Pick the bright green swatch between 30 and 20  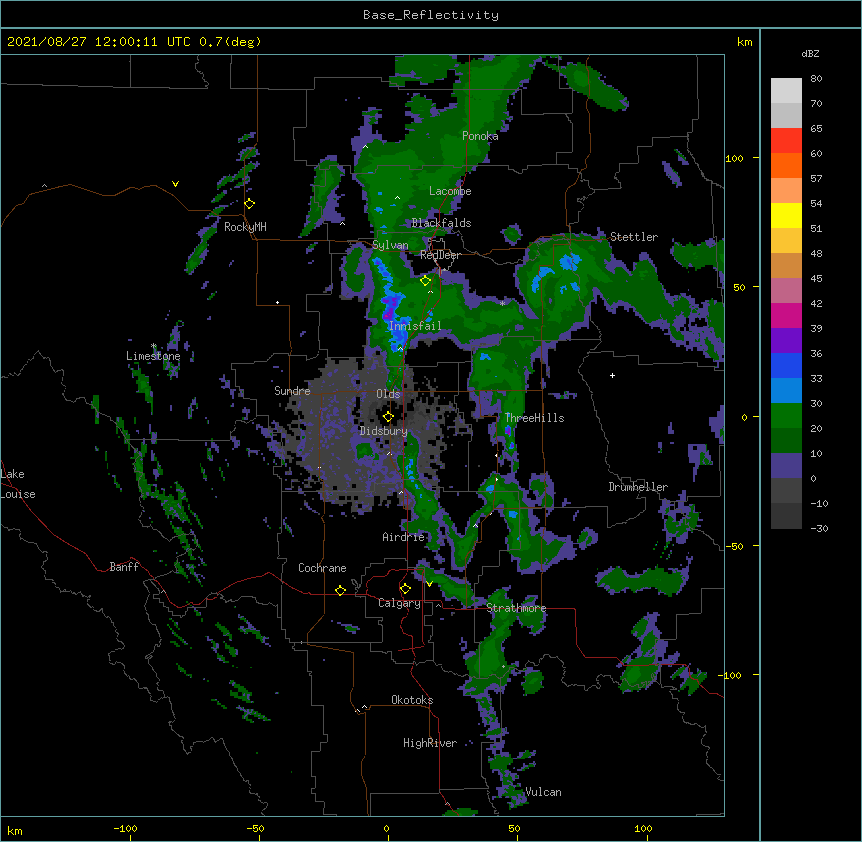[x=786, y=416]
